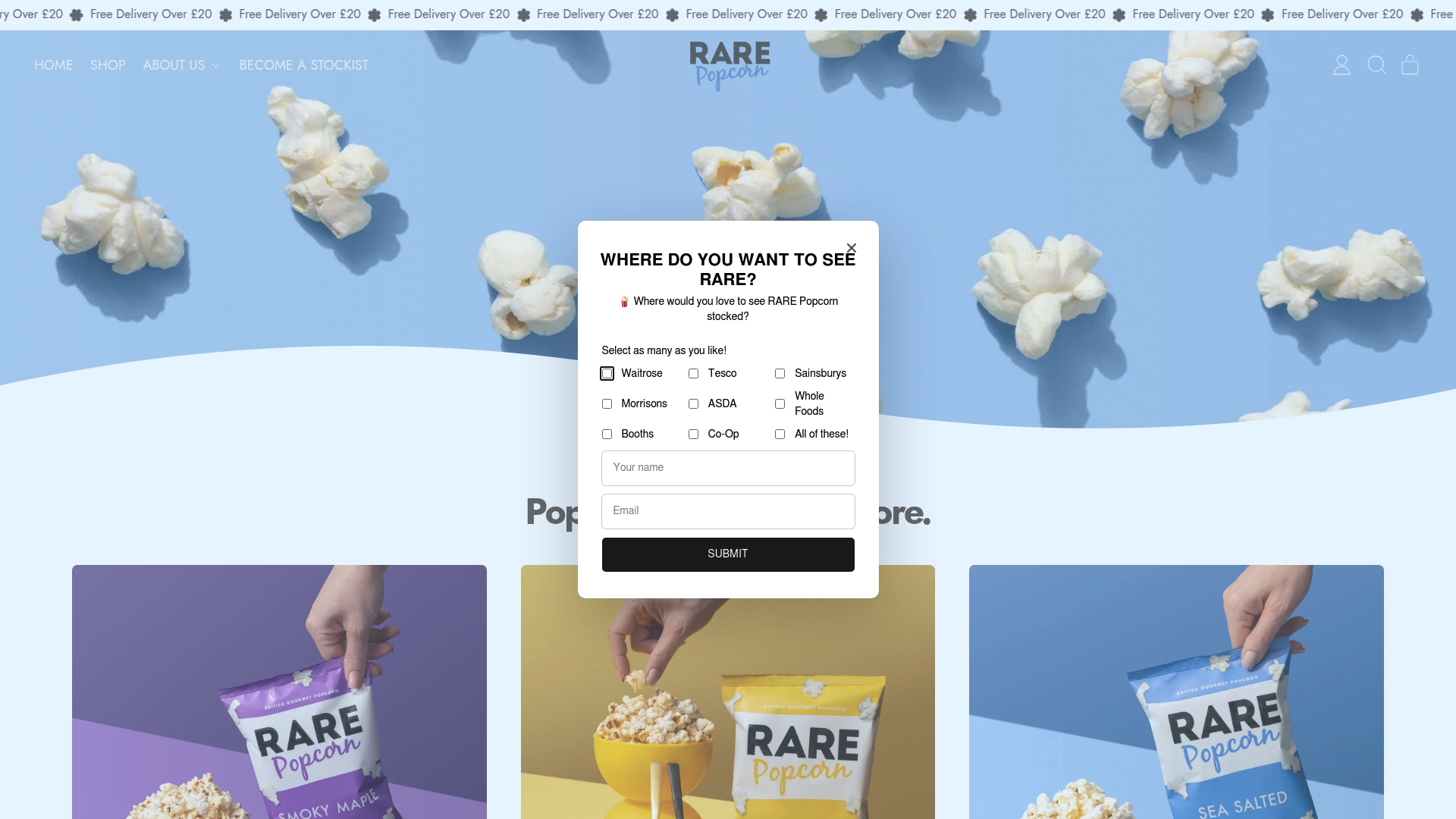1456x819 pixels.
Task: Close the popup with the X icon
Action: 852,248
